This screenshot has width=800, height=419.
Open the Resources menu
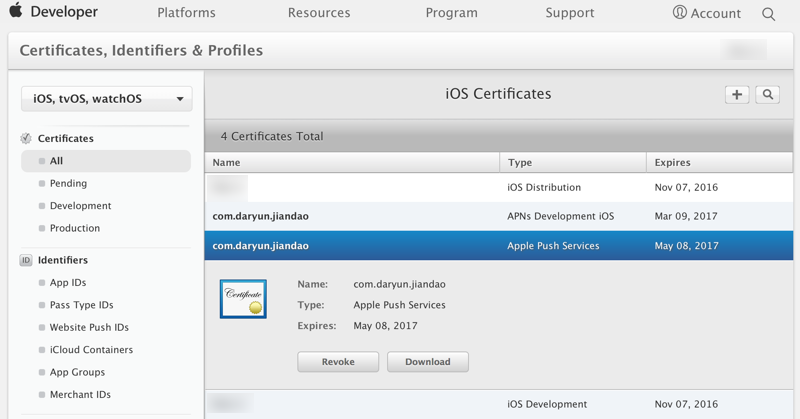pos(319,13)
